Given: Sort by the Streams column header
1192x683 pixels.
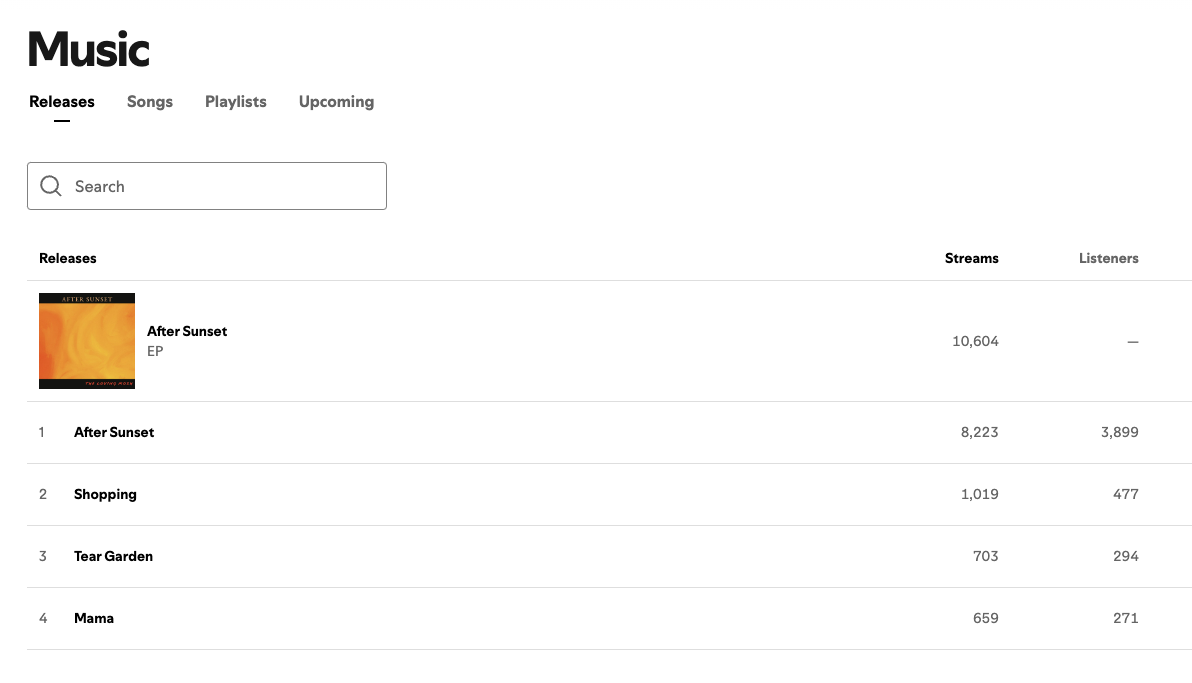Looking at the screenshot, I should 971,258.
